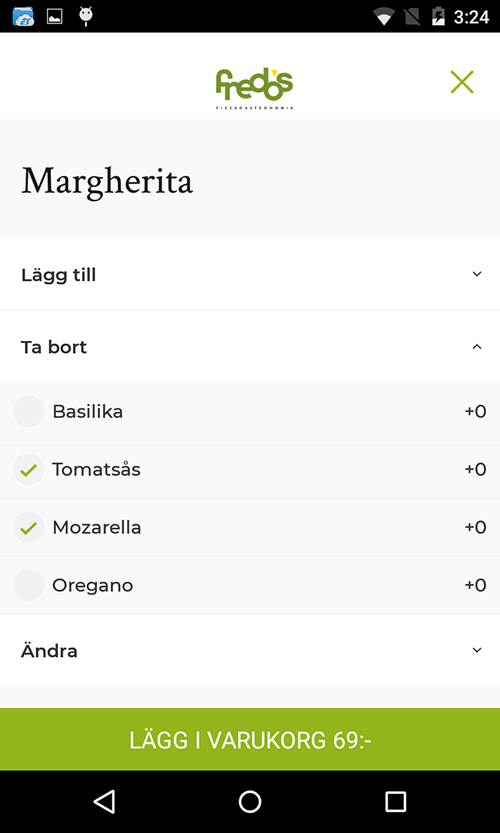Viewport: 500px width, 833px height.
Task: Open the ES file explorer notification icon
Action: point(23,16)
